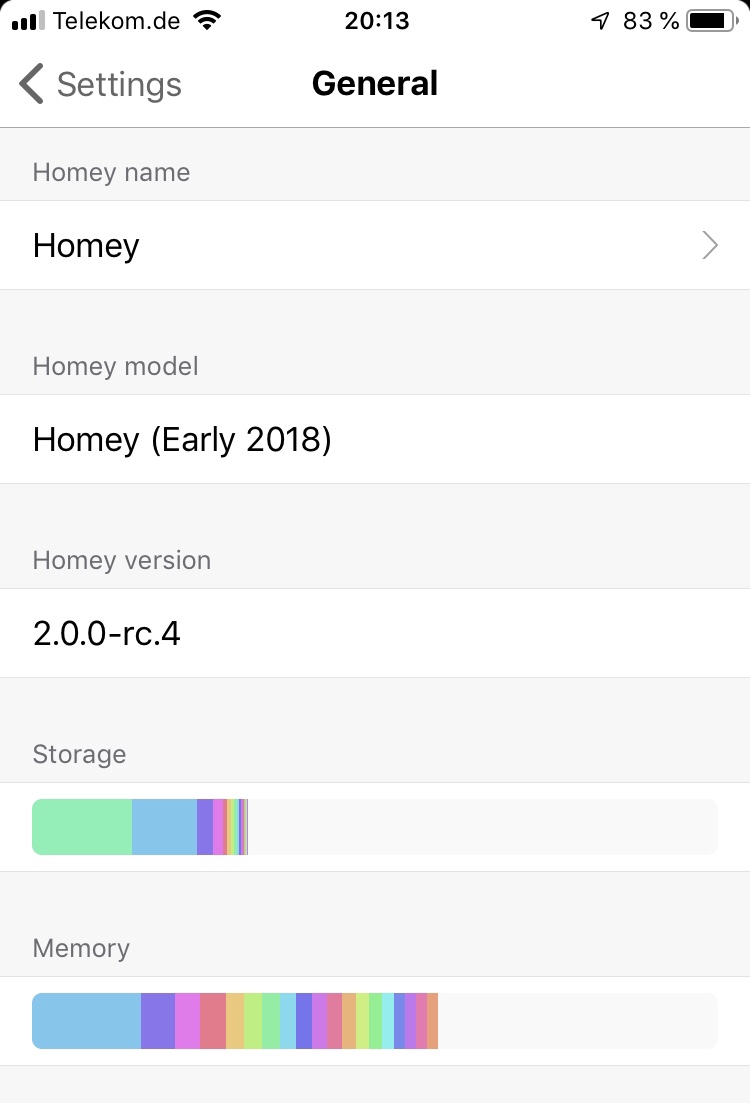Tap the blue segment in Storage bar
Viewport: 750px width, 1103px height.
164,827
